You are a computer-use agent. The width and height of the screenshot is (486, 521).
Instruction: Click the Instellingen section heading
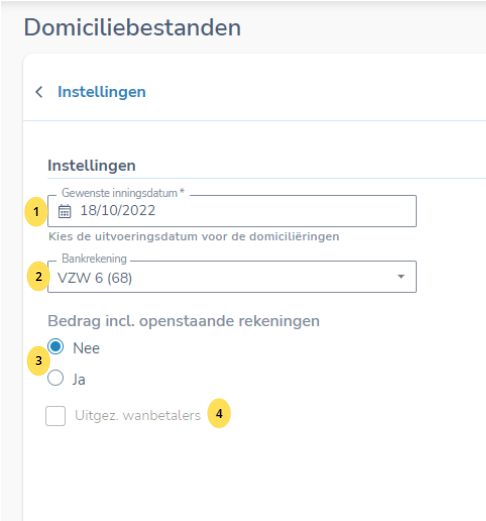tap(92, 166)
